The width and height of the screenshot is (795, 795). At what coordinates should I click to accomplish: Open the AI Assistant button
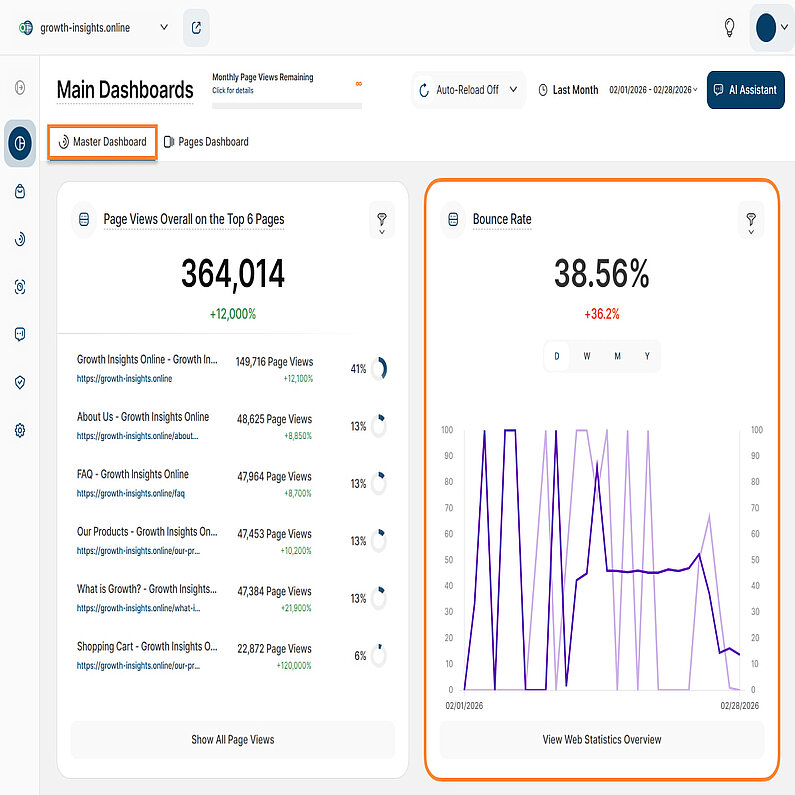coord(745,90)
